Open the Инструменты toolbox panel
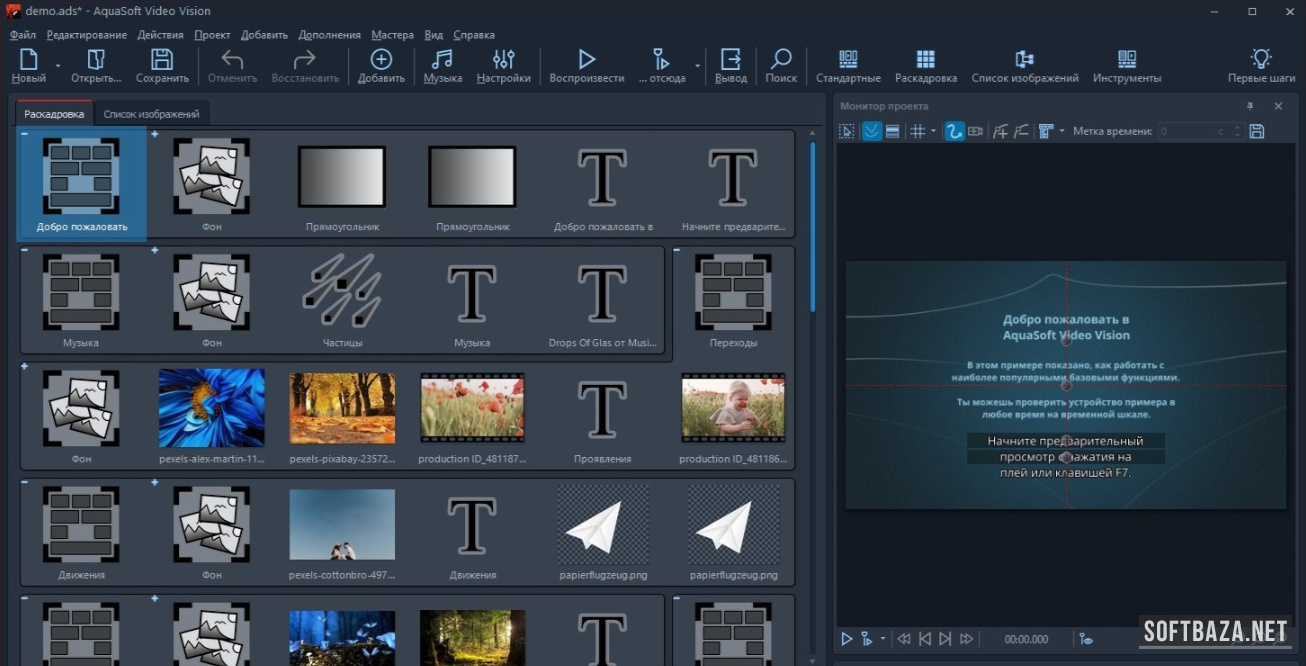Screen dimensions: 1306x666 (1127, 60)
